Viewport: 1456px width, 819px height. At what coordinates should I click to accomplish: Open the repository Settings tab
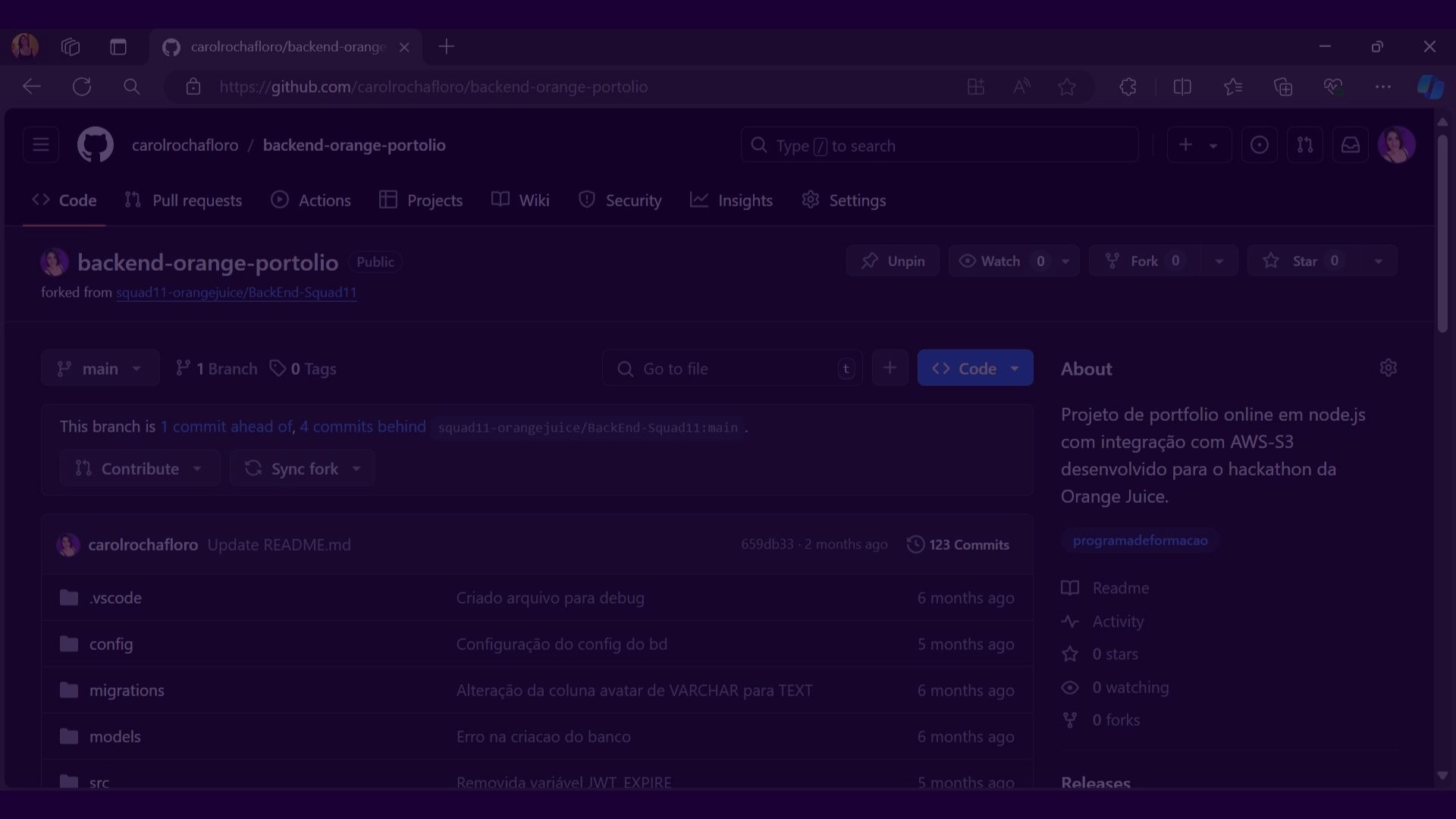pos(844,200)
